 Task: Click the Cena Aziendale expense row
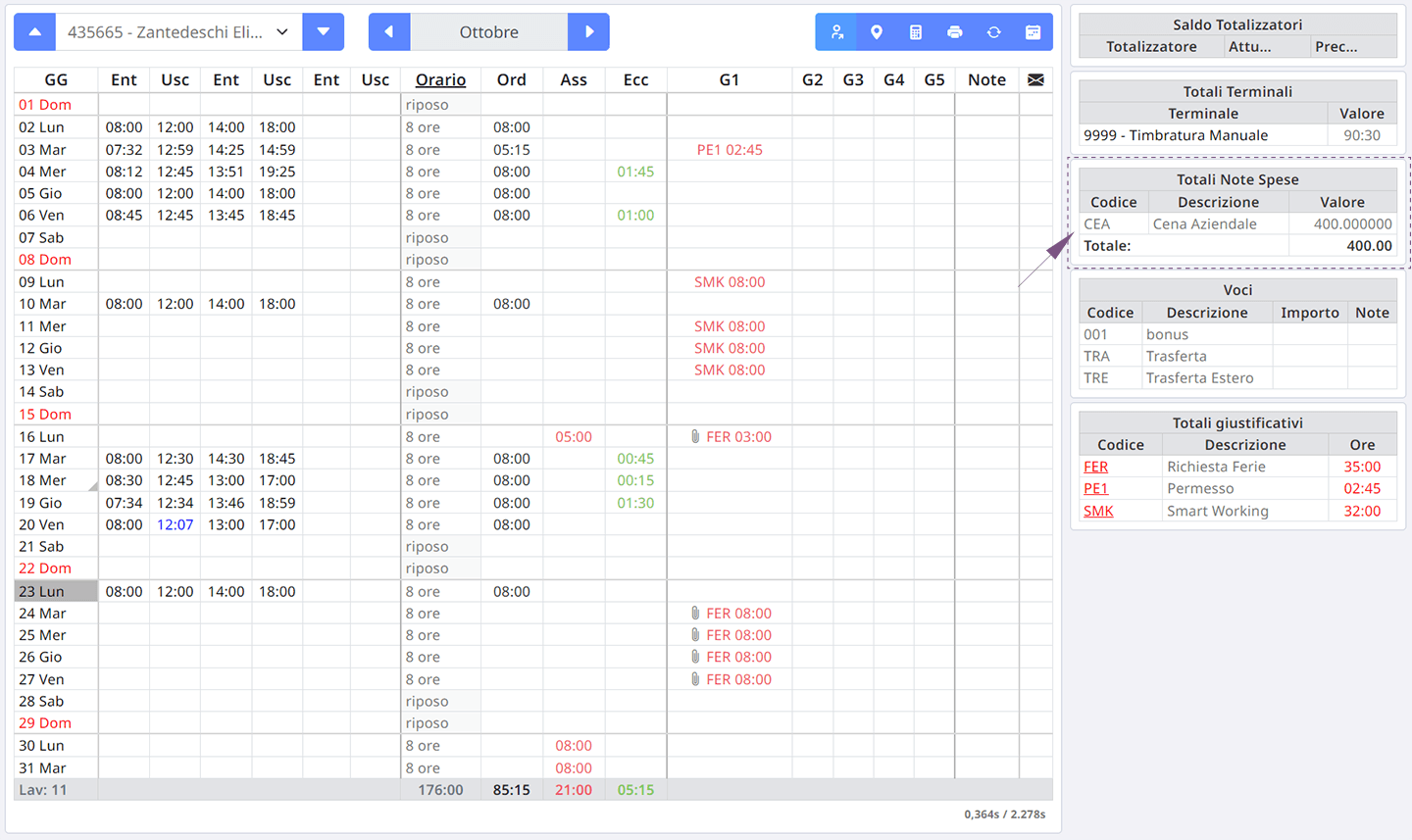[x=1237, y=224]
